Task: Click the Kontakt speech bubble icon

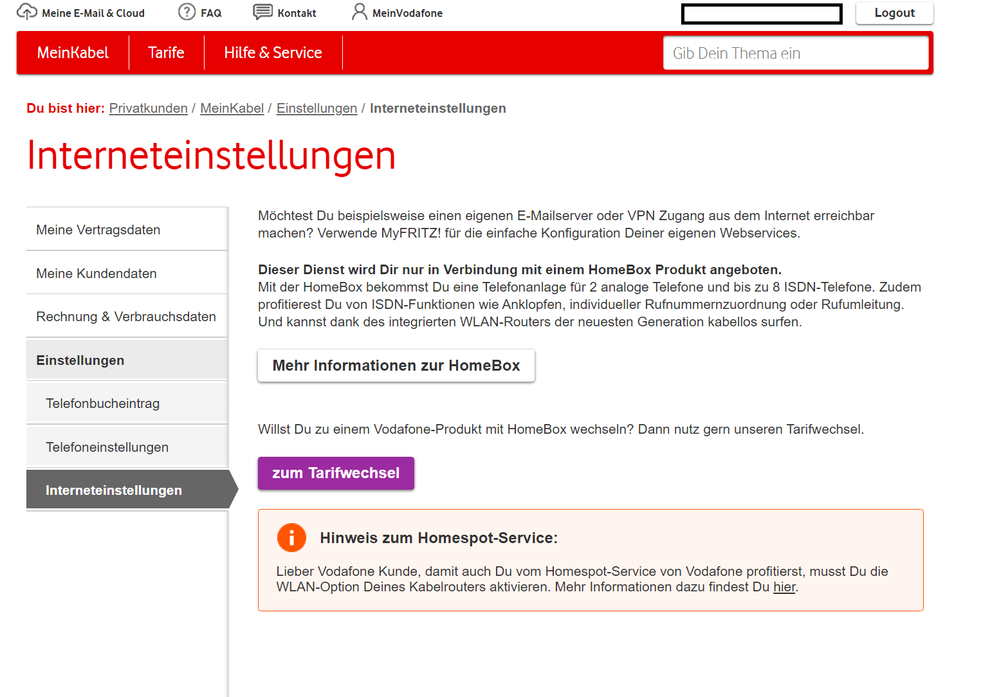Action: [x=263, y=12]
